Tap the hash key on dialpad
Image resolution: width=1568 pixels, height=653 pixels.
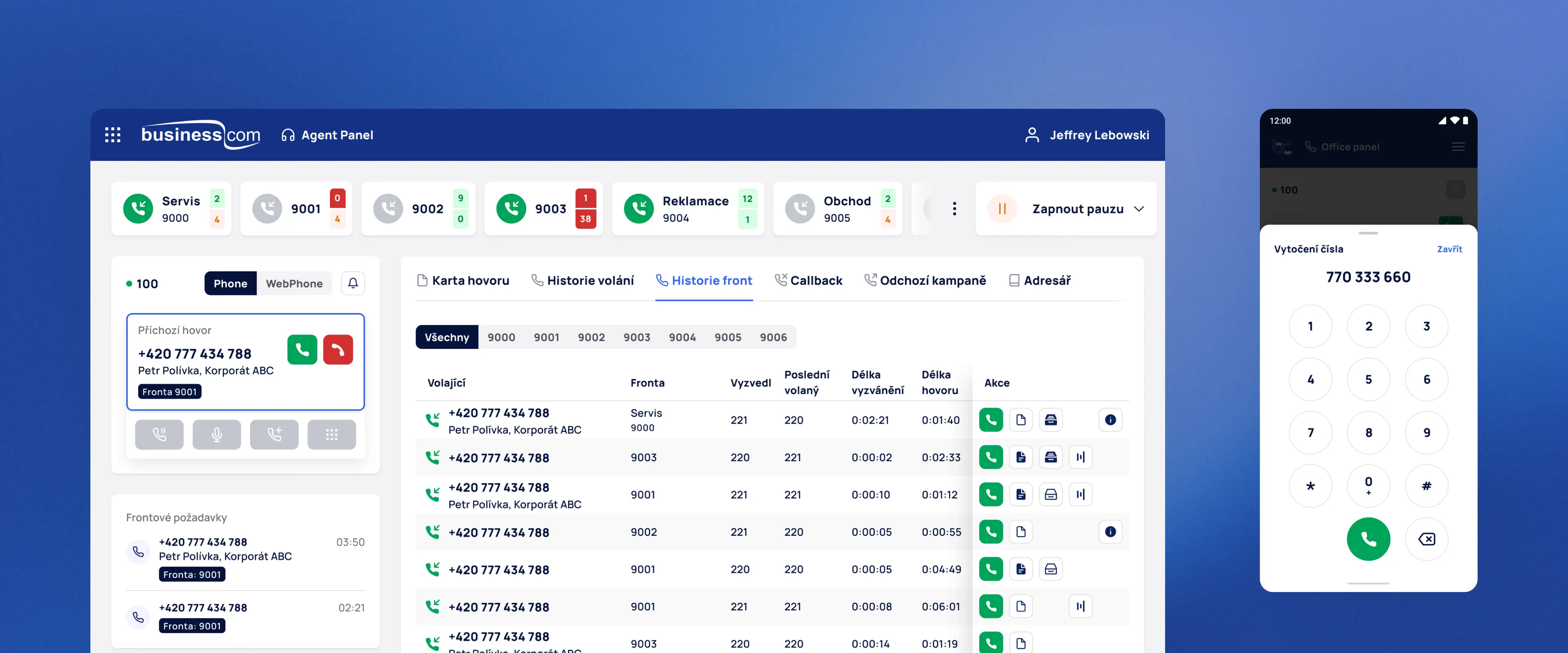[x=1426, y=486]
